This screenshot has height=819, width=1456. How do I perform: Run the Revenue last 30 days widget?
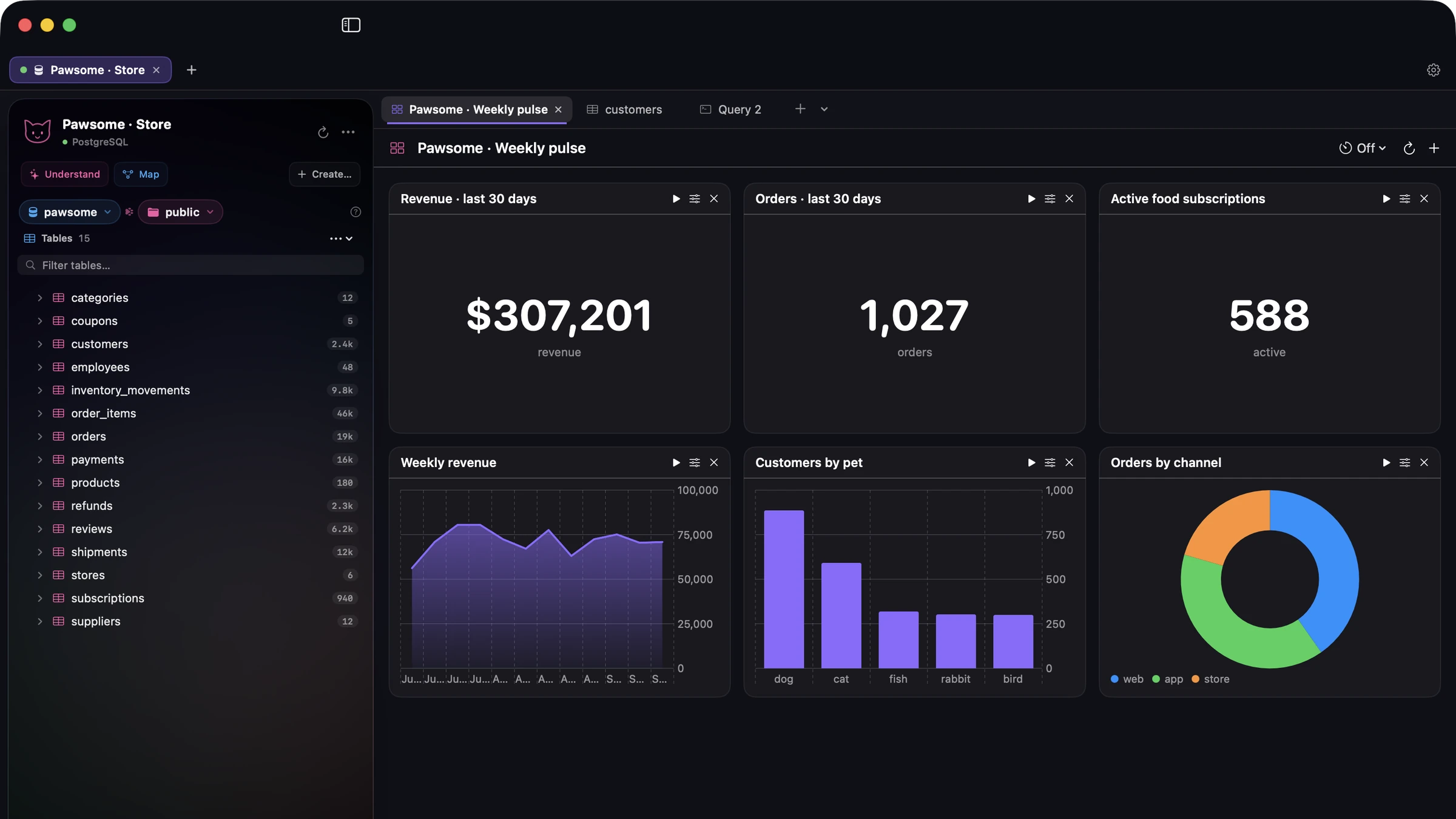click(x=676, y=198)
